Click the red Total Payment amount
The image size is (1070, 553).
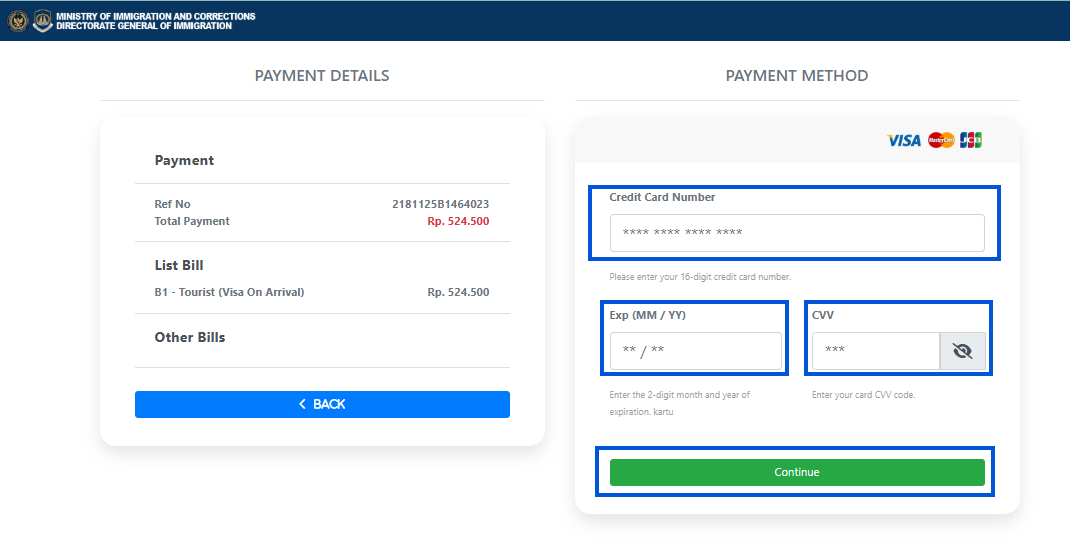458,221
